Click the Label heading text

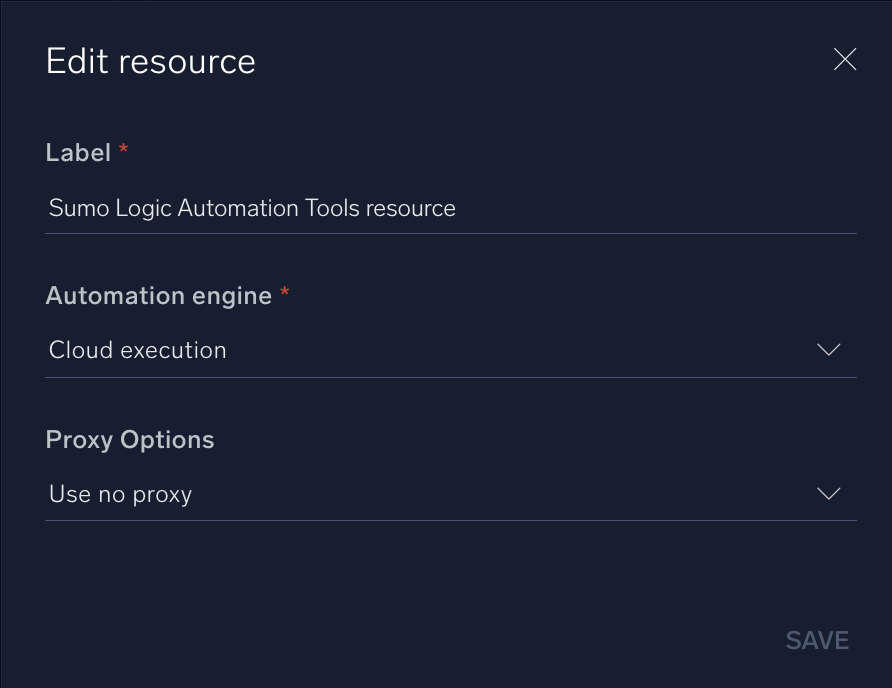tap(78, 152)
